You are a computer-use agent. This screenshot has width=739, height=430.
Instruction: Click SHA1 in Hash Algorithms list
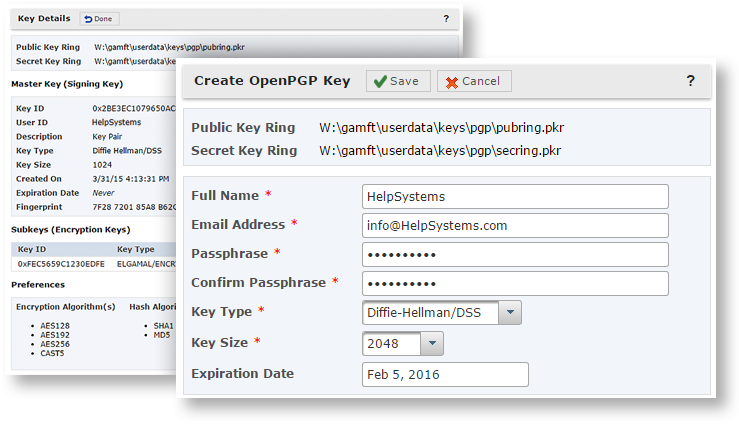pyautogui.click(x=163, y=326)
